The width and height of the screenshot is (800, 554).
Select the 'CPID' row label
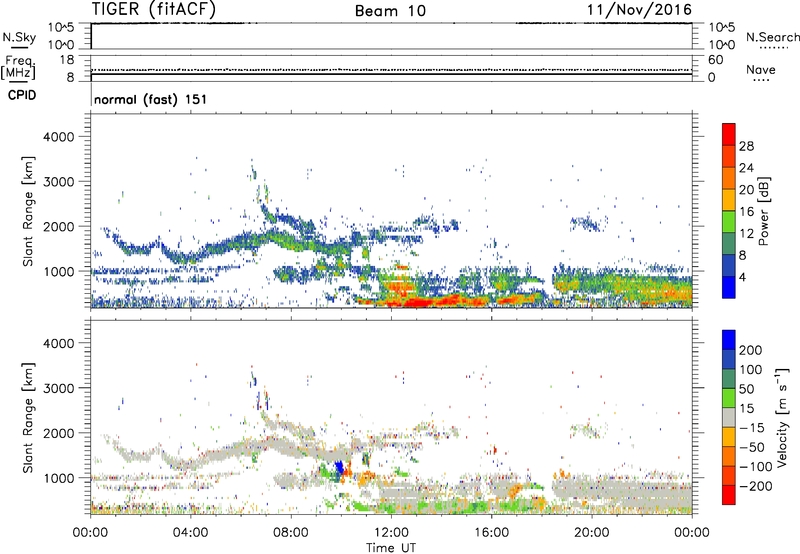tap(22, 95)
